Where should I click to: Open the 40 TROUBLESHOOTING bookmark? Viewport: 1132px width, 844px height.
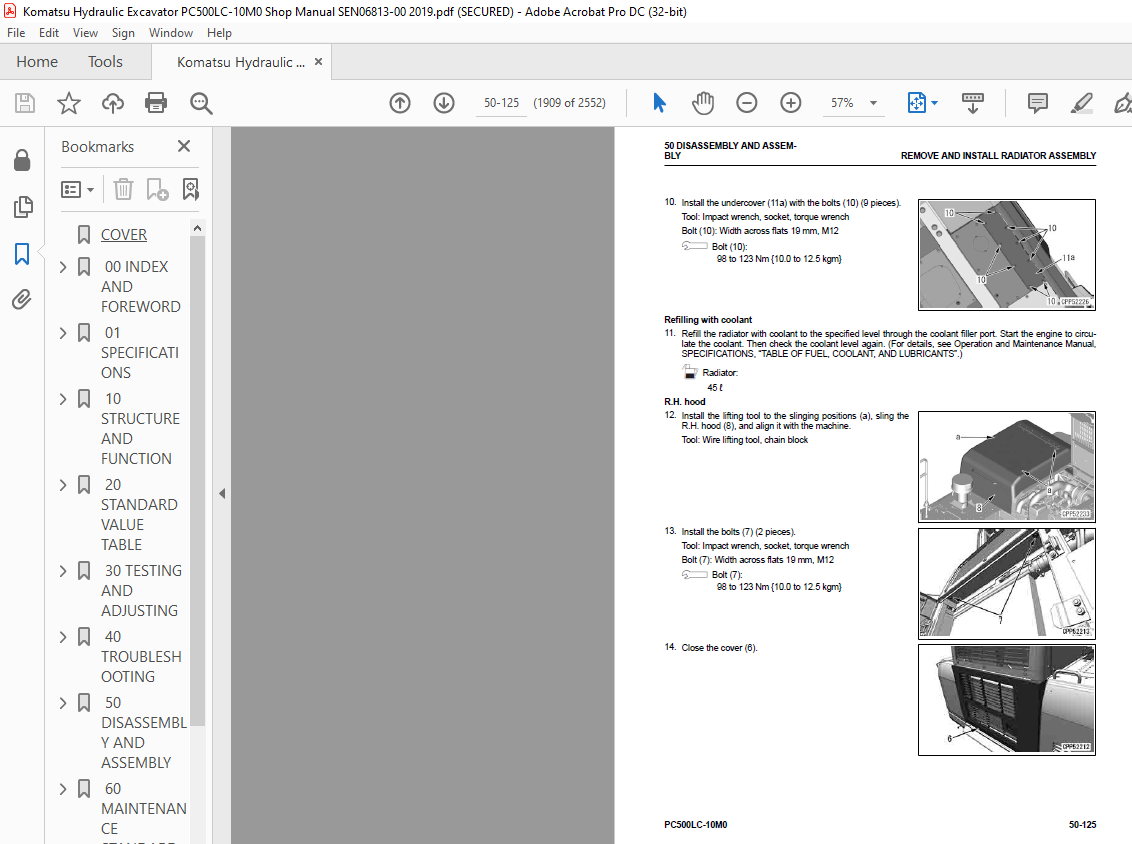point(141,657)
